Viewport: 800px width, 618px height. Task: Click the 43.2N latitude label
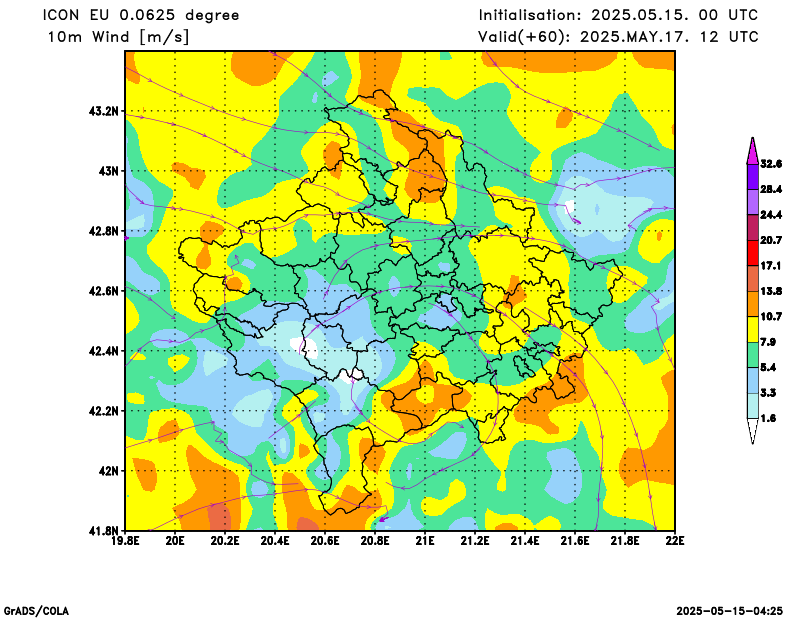(104, 111)
